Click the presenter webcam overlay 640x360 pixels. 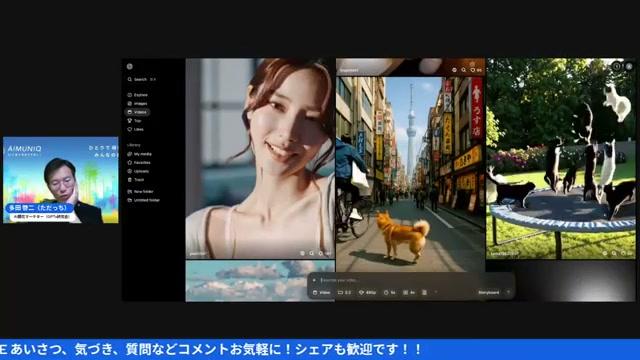[61, 180]
